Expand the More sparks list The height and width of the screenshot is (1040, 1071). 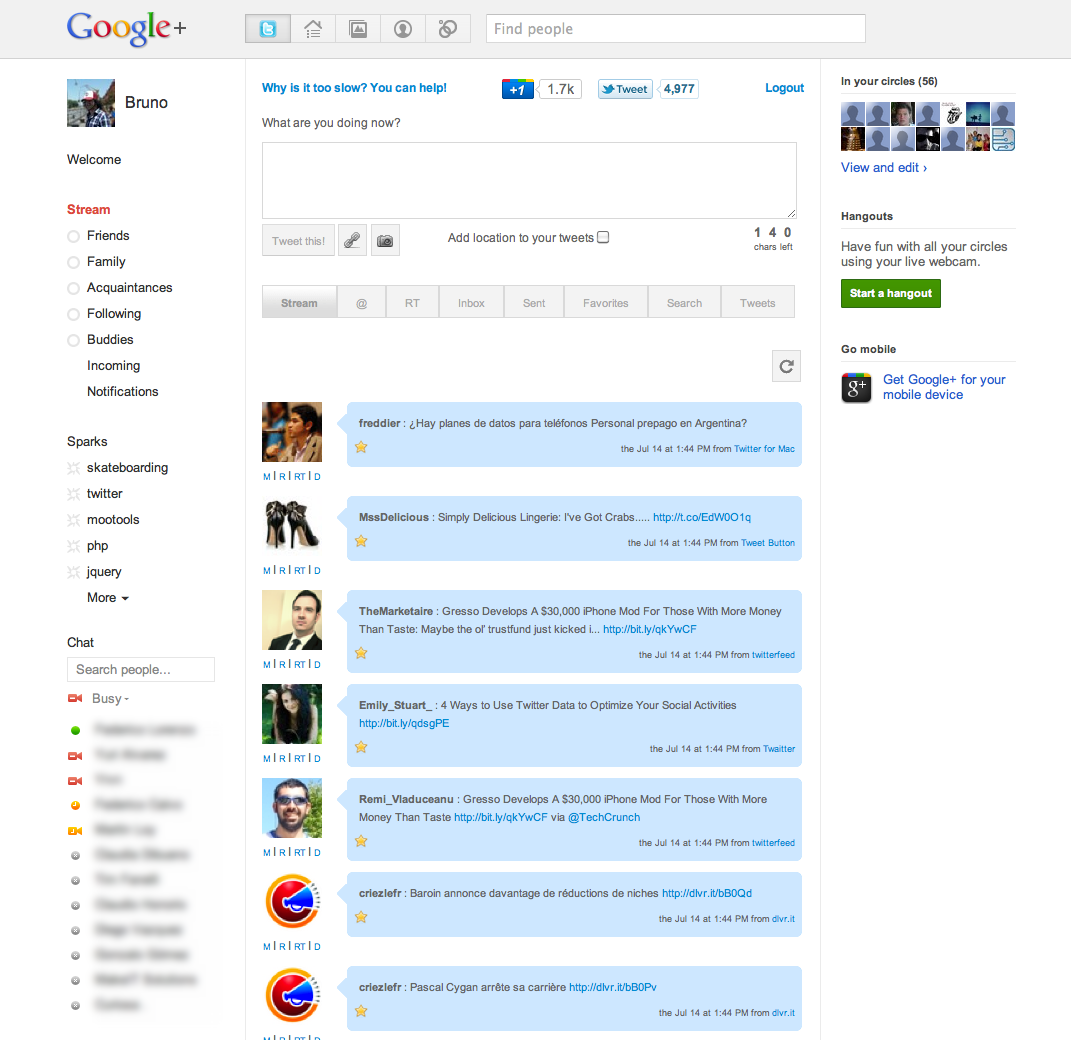106,597
